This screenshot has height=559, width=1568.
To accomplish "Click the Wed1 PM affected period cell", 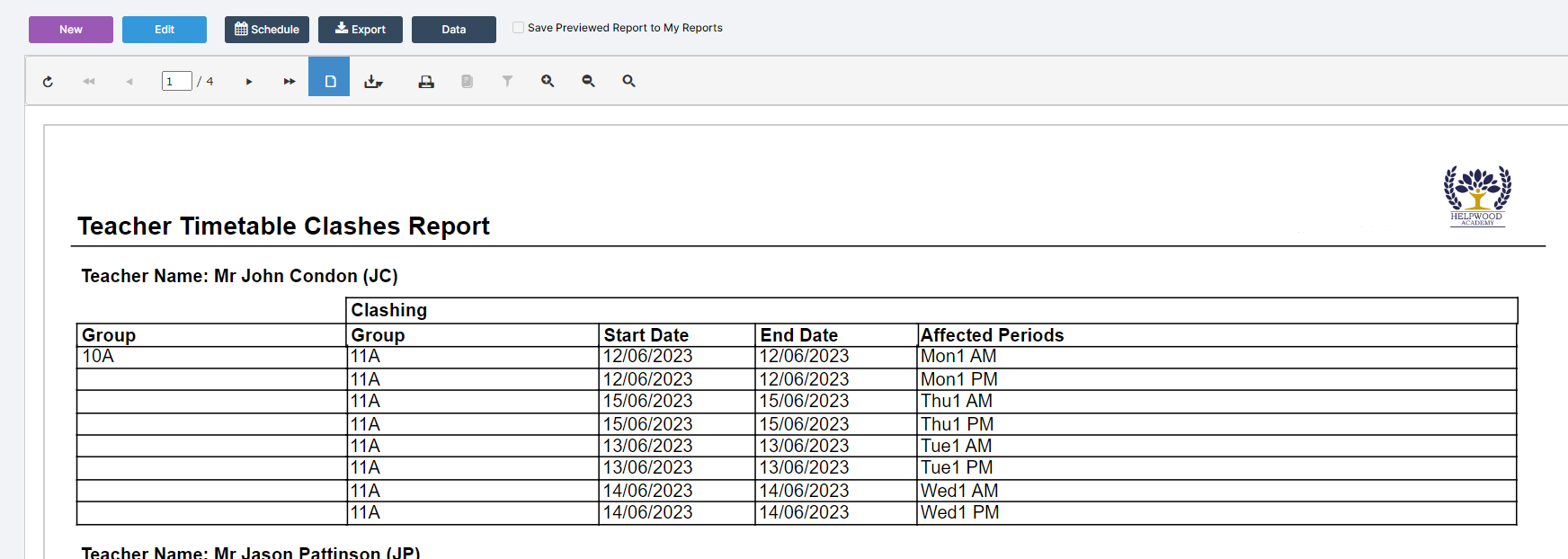I will tap(1216, 512).
